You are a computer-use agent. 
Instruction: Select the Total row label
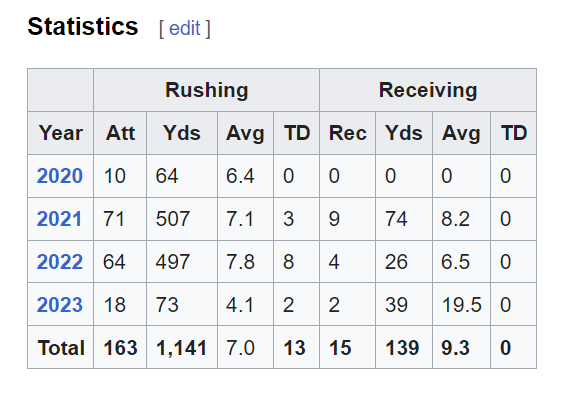point(61,348)
